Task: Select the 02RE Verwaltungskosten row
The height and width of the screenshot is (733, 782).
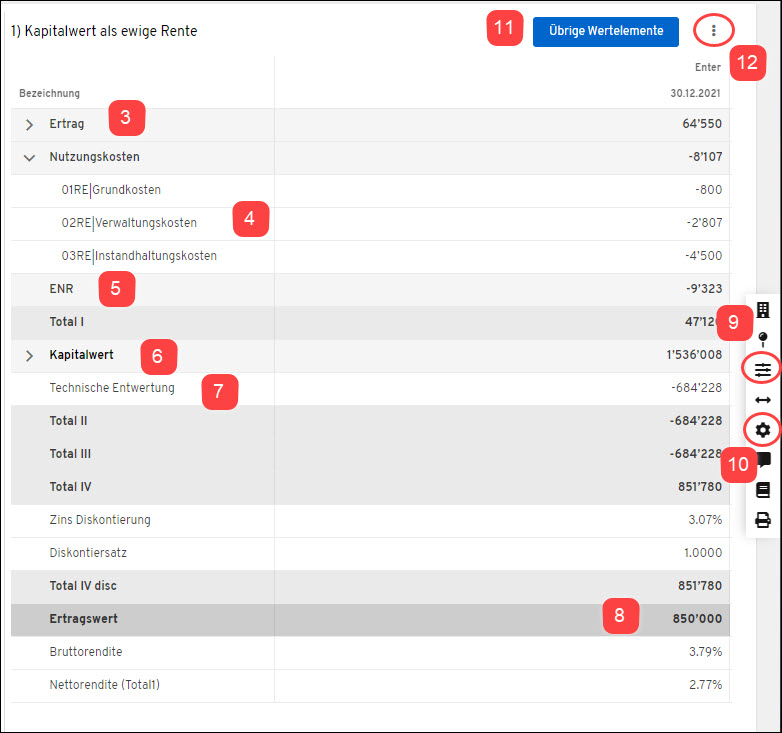Action: click(129, 223)
